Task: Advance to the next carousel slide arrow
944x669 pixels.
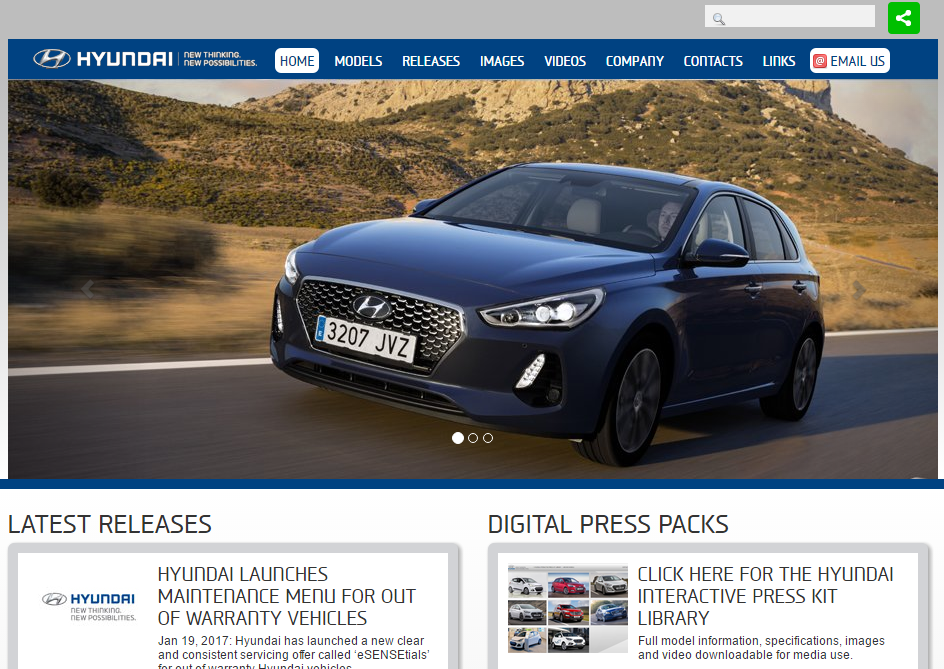Action: coord(859,290)
